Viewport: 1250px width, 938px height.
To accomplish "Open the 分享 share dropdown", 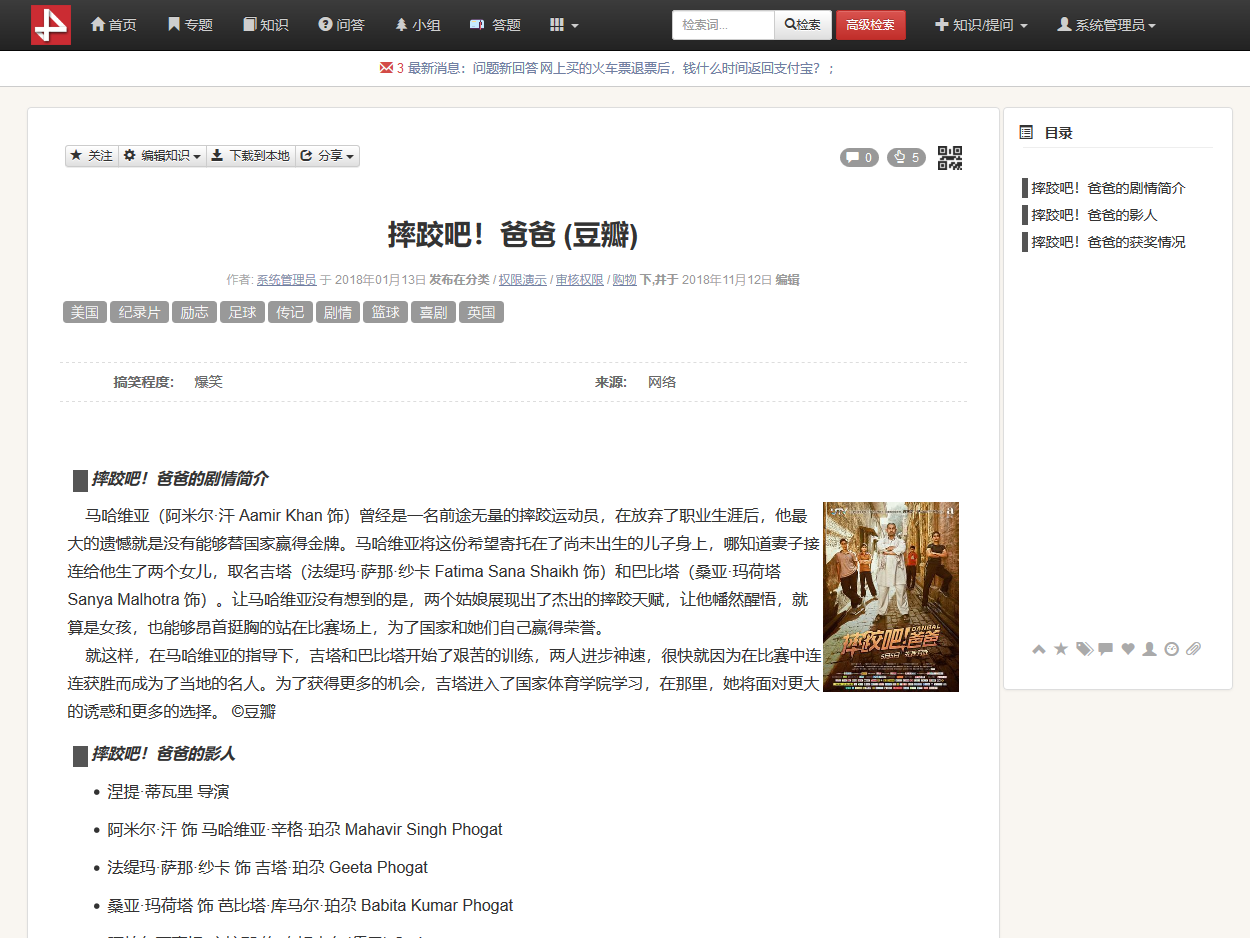I will click(x=327, y=156).
